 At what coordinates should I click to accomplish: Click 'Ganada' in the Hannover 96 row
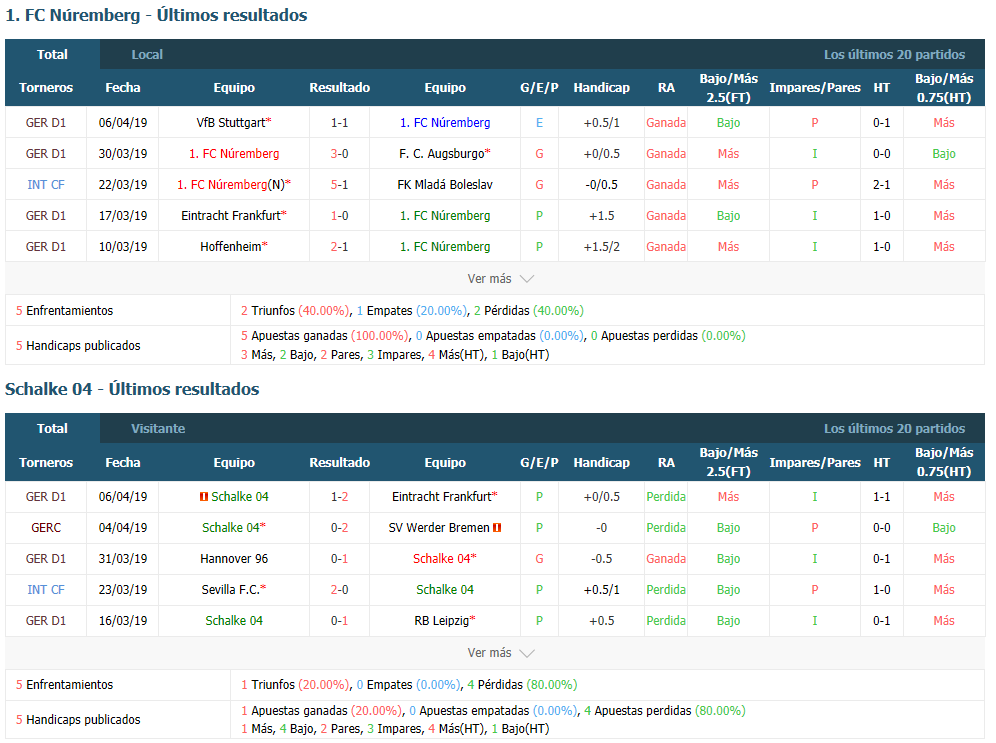point(666,559)
